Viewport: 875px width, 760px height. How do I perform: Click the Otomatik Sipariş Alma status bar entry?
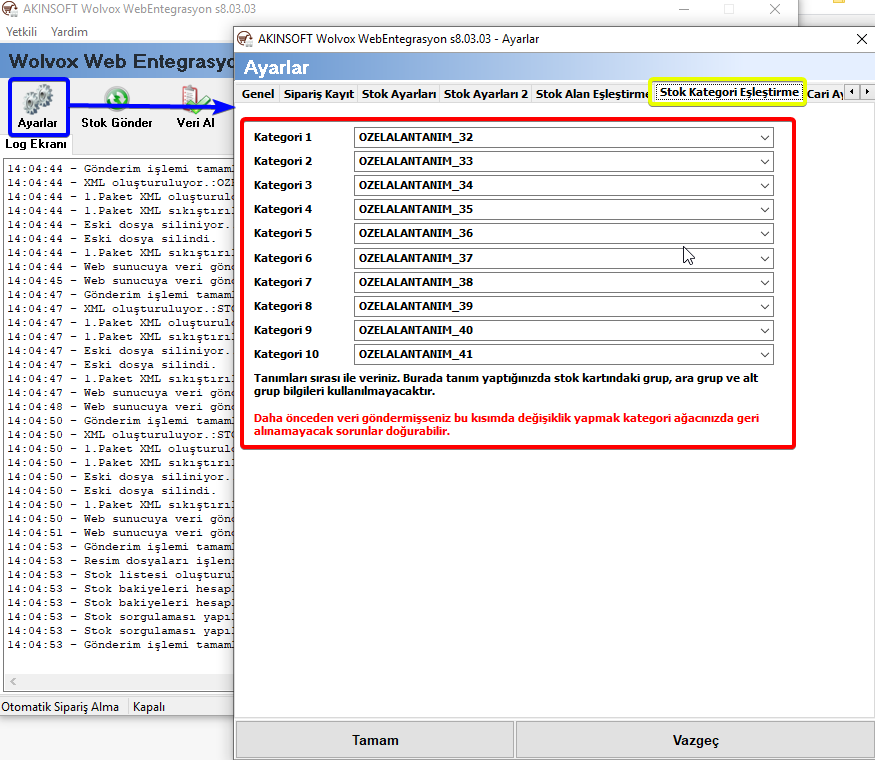coord(60,707)
